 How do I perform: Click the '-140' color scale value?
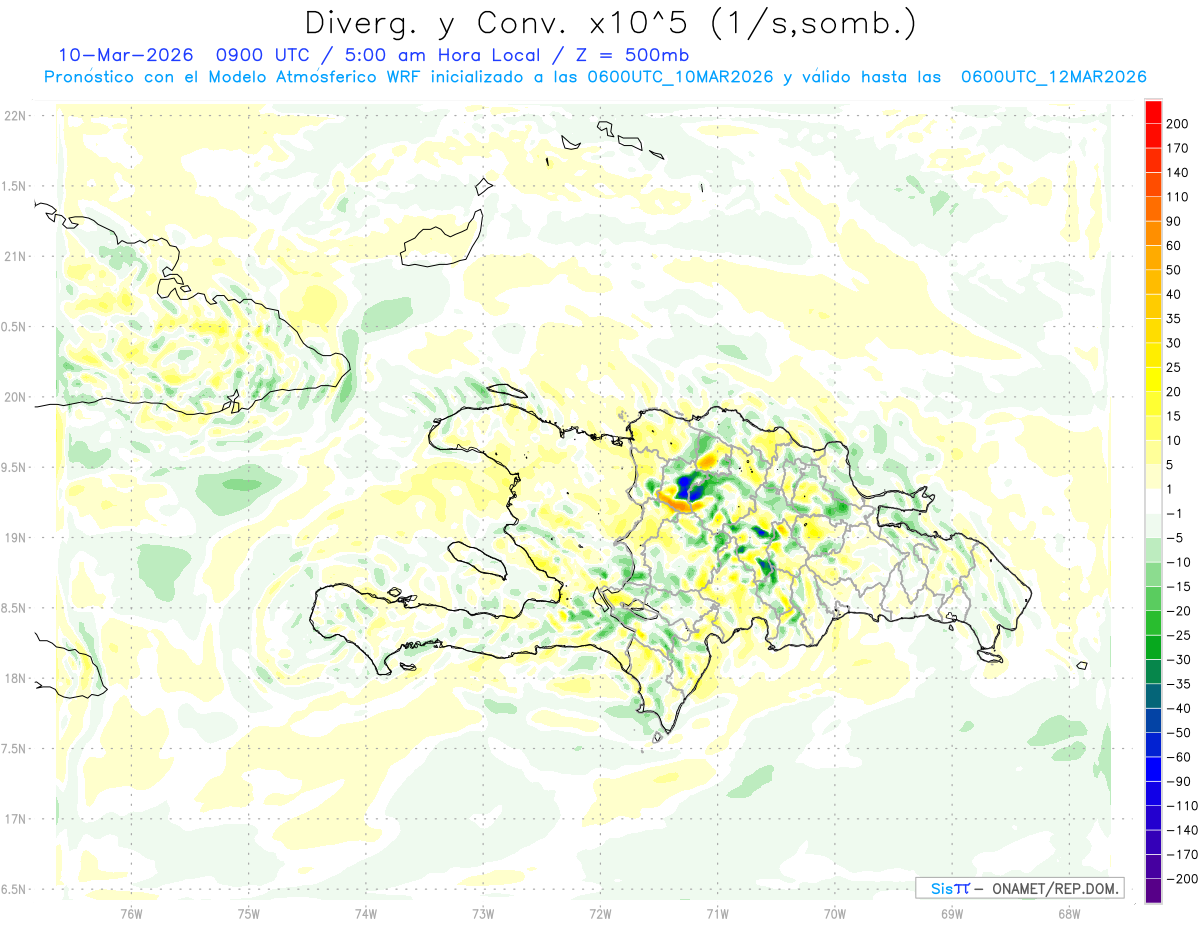point(1180,830)
